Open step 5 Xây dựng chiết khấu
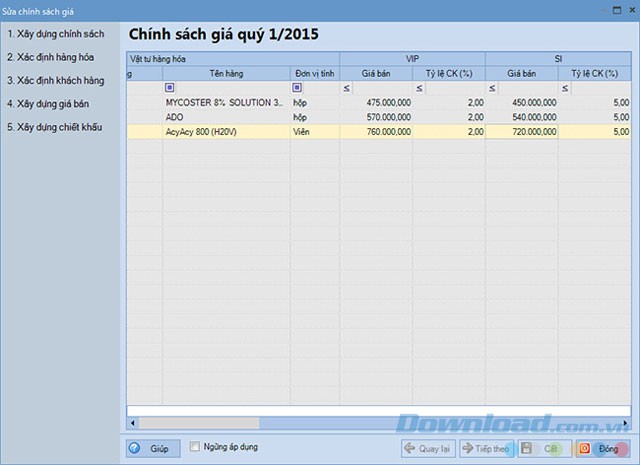 [57, 126]
